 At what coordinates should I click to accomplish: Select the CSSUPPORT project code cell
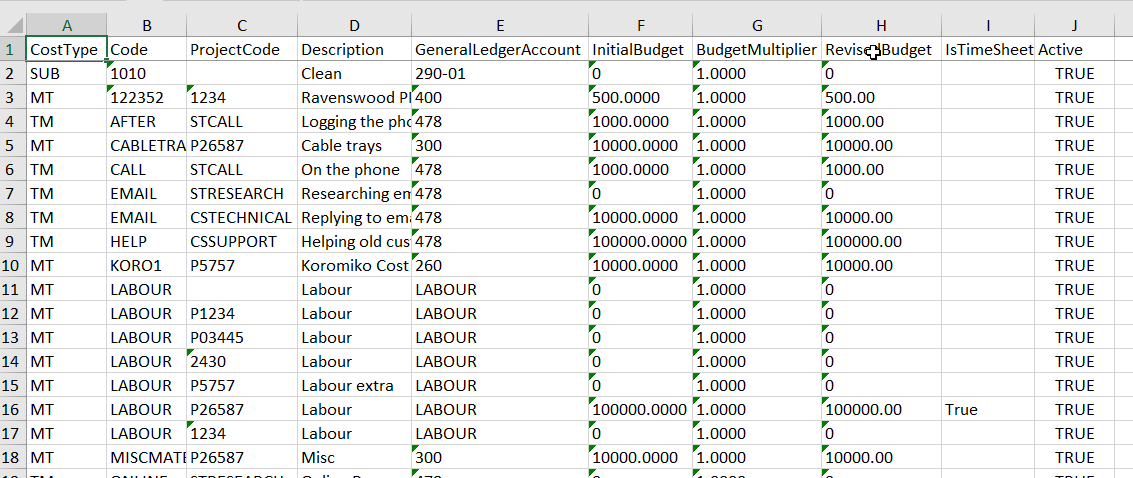point(242,241)
